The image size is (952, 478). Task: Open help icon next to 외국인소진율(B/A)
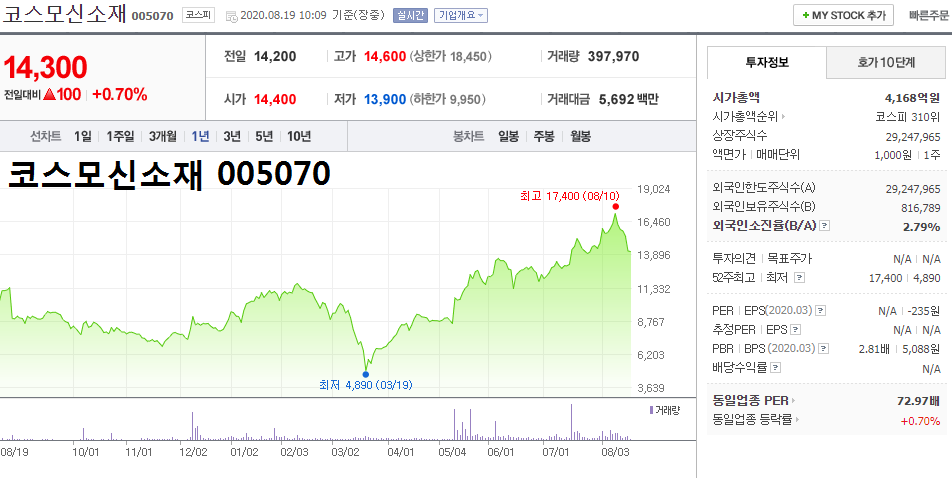[x=824, y=226]
